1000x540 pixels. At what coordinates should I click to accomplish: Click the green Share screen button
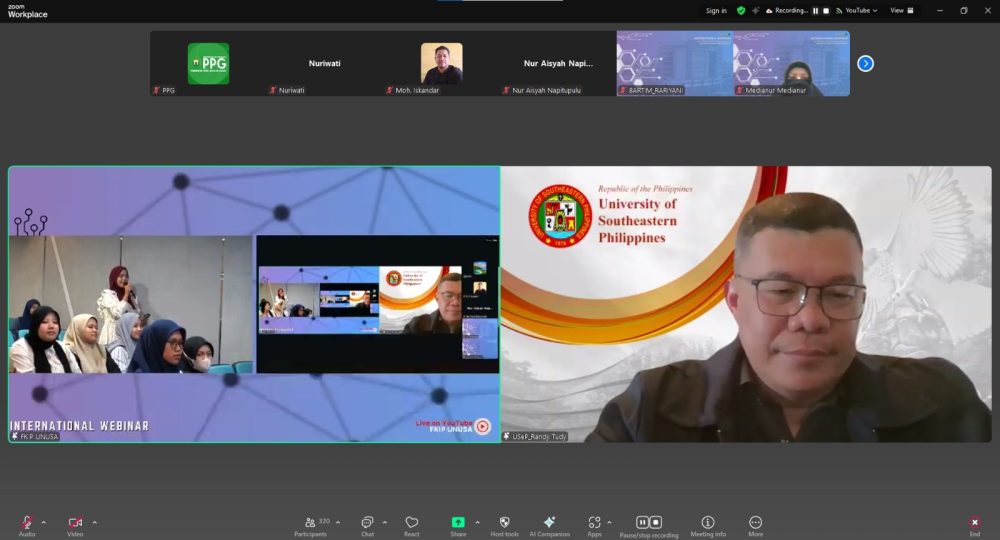(x=458, y=523)
